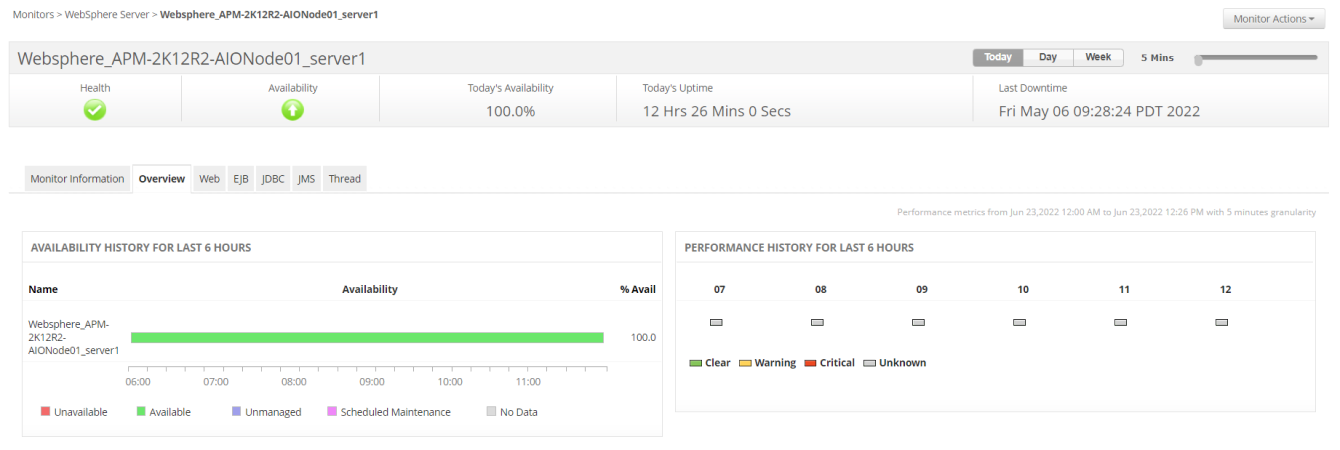The width and height of the screenshot is (1340, 450).
Task: Select the Today time range
Action: click(998, 58)
